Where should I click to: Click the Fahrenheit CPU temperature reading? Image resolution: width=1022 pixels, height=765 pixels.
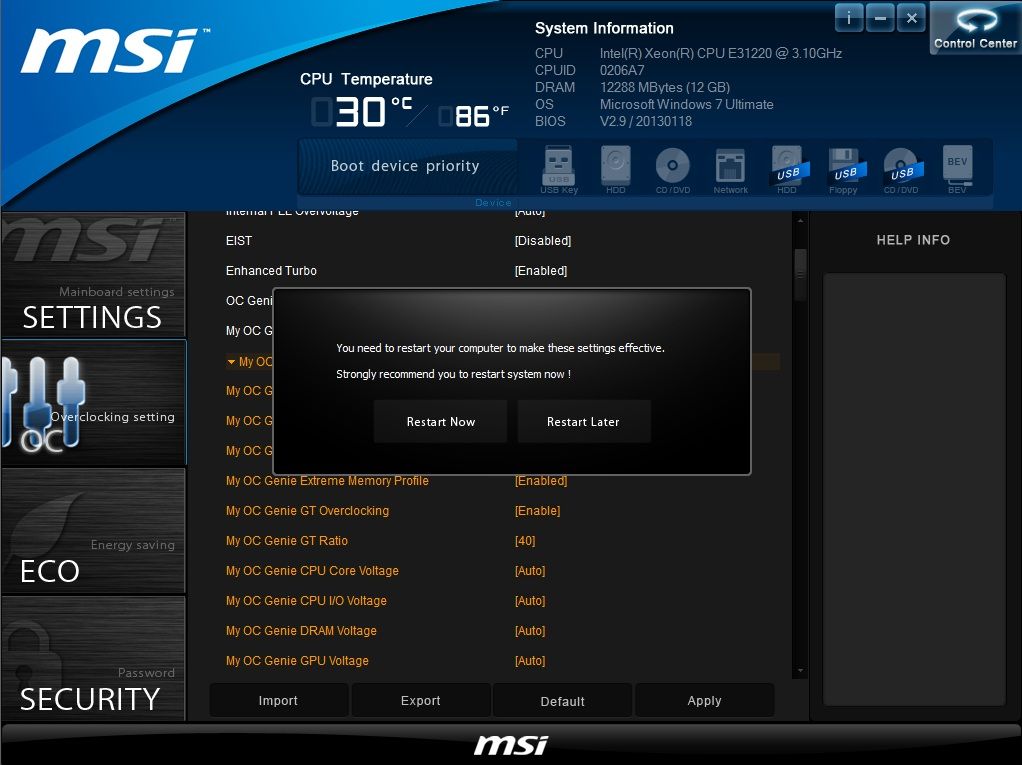473,115
